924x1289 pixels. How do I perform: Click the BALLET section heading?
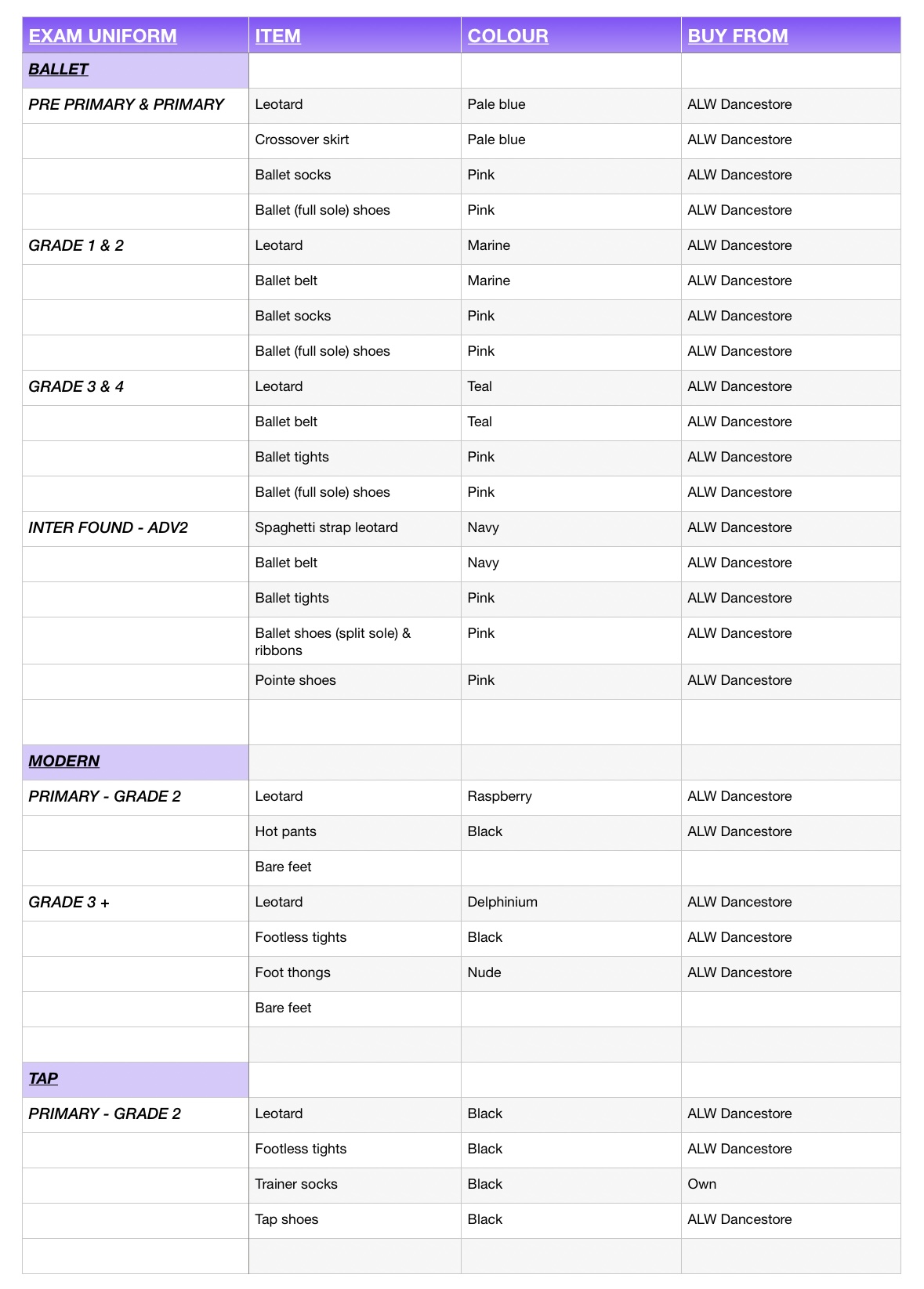(136, 71)
